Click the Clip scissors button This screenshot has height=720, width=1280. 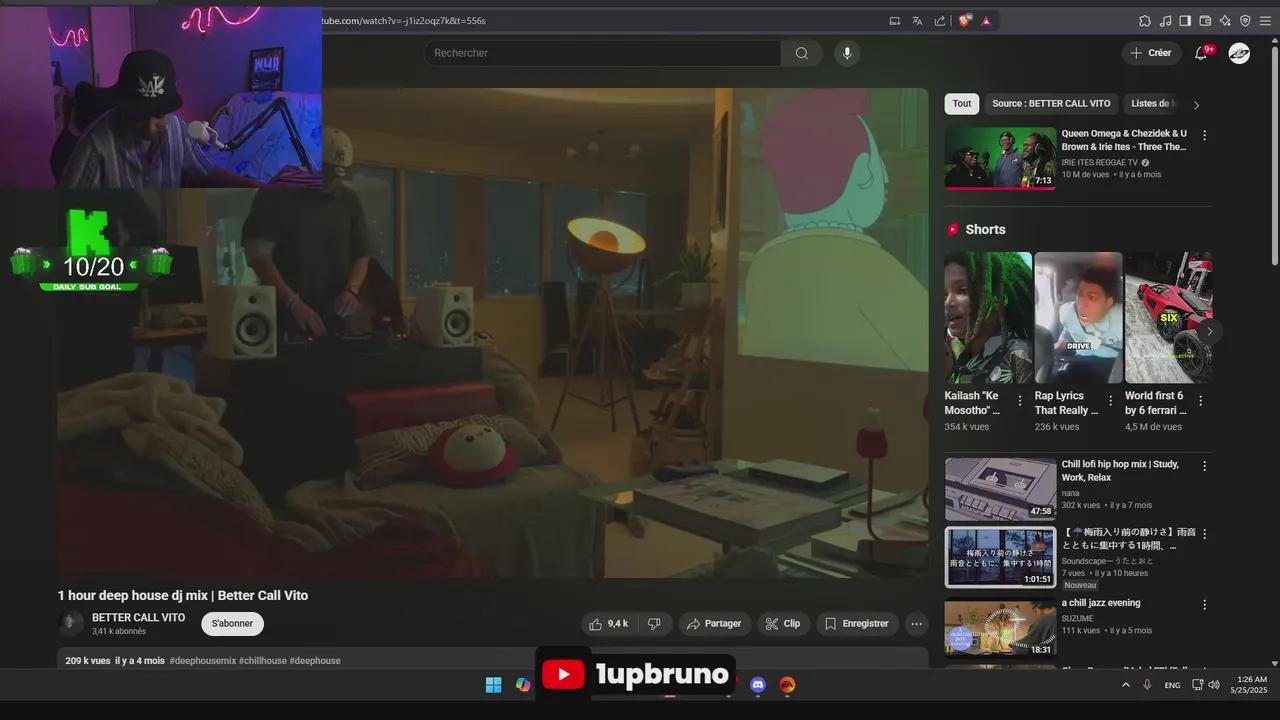783,624
